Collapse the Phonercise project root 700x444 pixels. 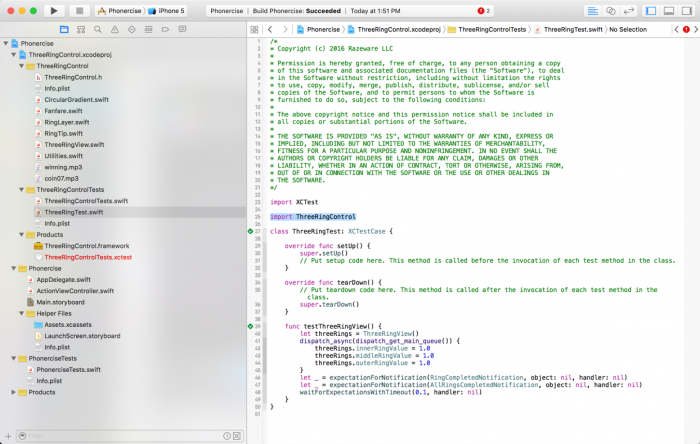pyautogui.click(x=6, y=43)
